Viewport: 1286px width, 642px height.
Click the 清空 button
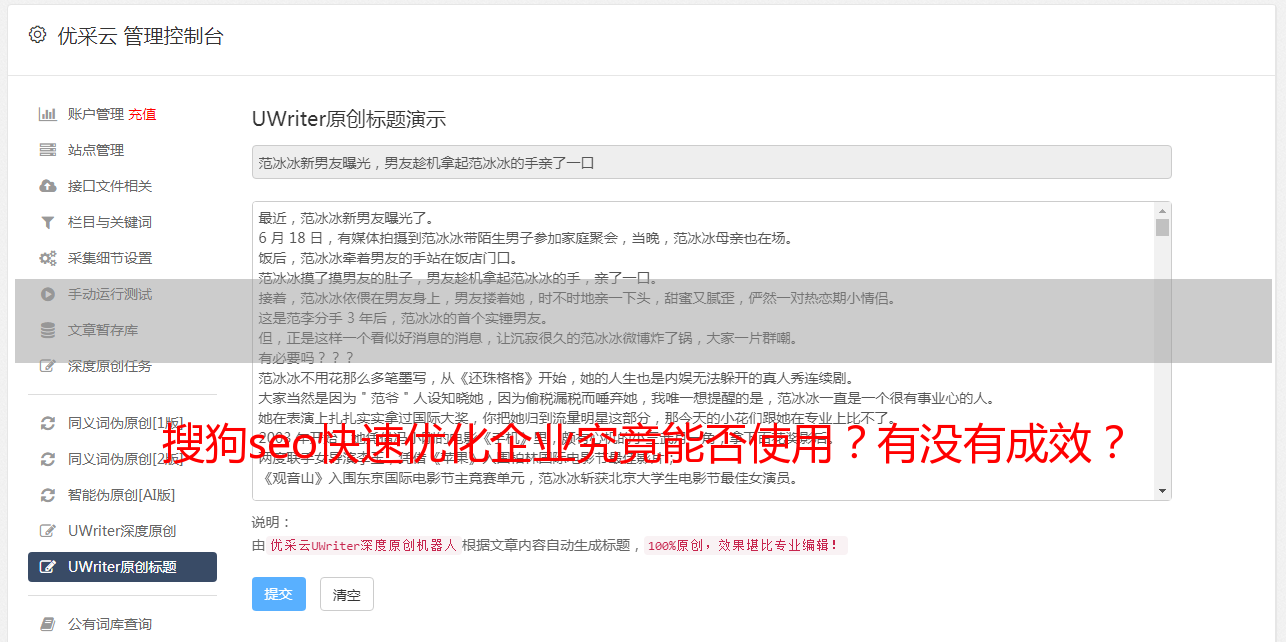(347, 594)
